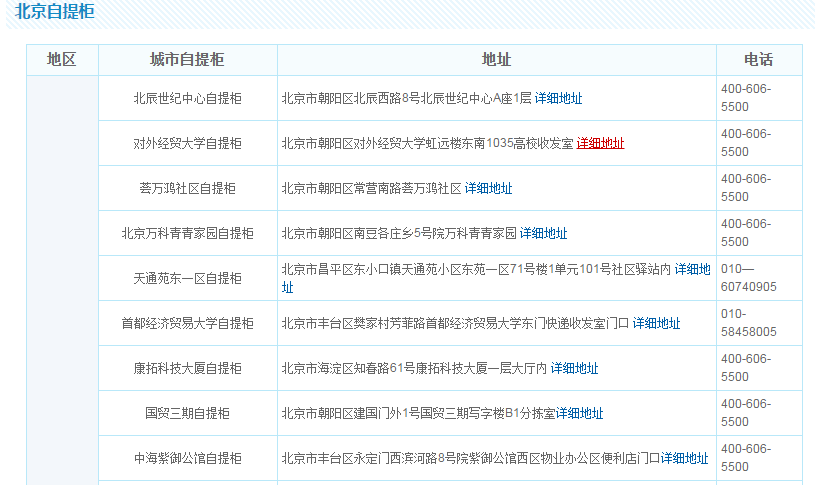Select the 首都经济贸易大学自提柜 name cell
This screenshot has height=485, width=815.
coord(188,323)
